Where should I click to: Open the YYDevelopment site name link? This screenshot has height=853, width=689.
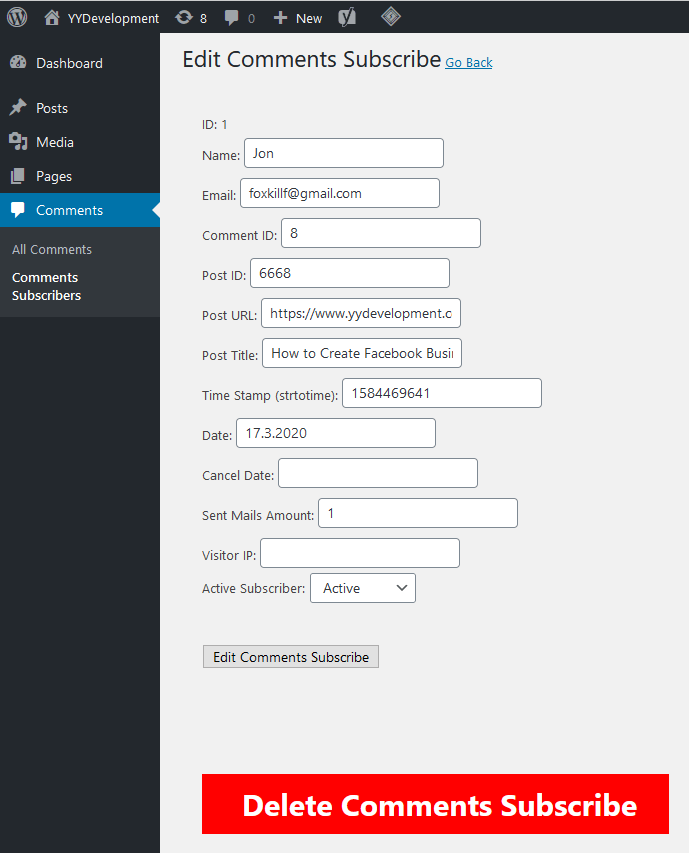(x=113, y=18)
